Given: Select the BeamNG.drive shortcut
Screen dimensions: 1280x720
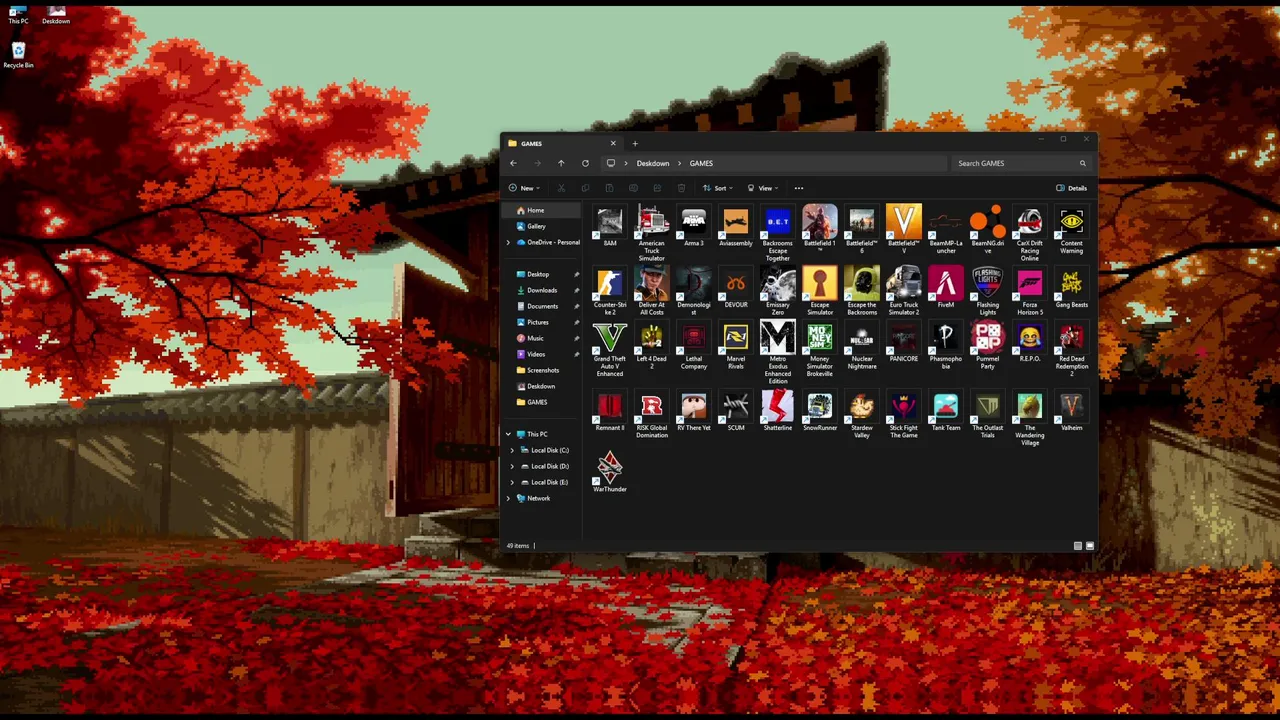Looking at the screenshot, I should pyautogui.click(x=988, y=230).
